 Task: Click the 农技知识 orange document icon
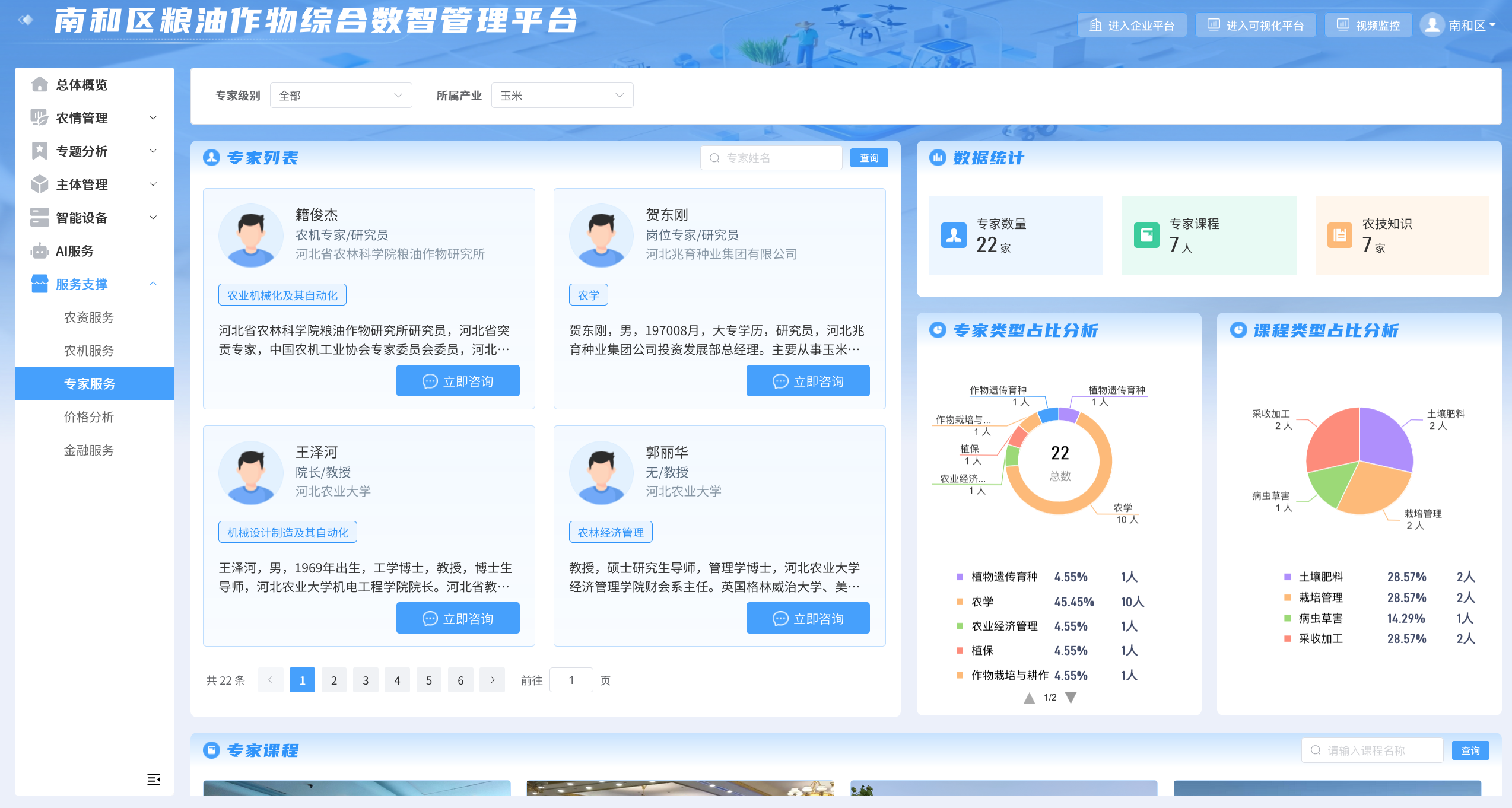click(x=1339, y=235)
